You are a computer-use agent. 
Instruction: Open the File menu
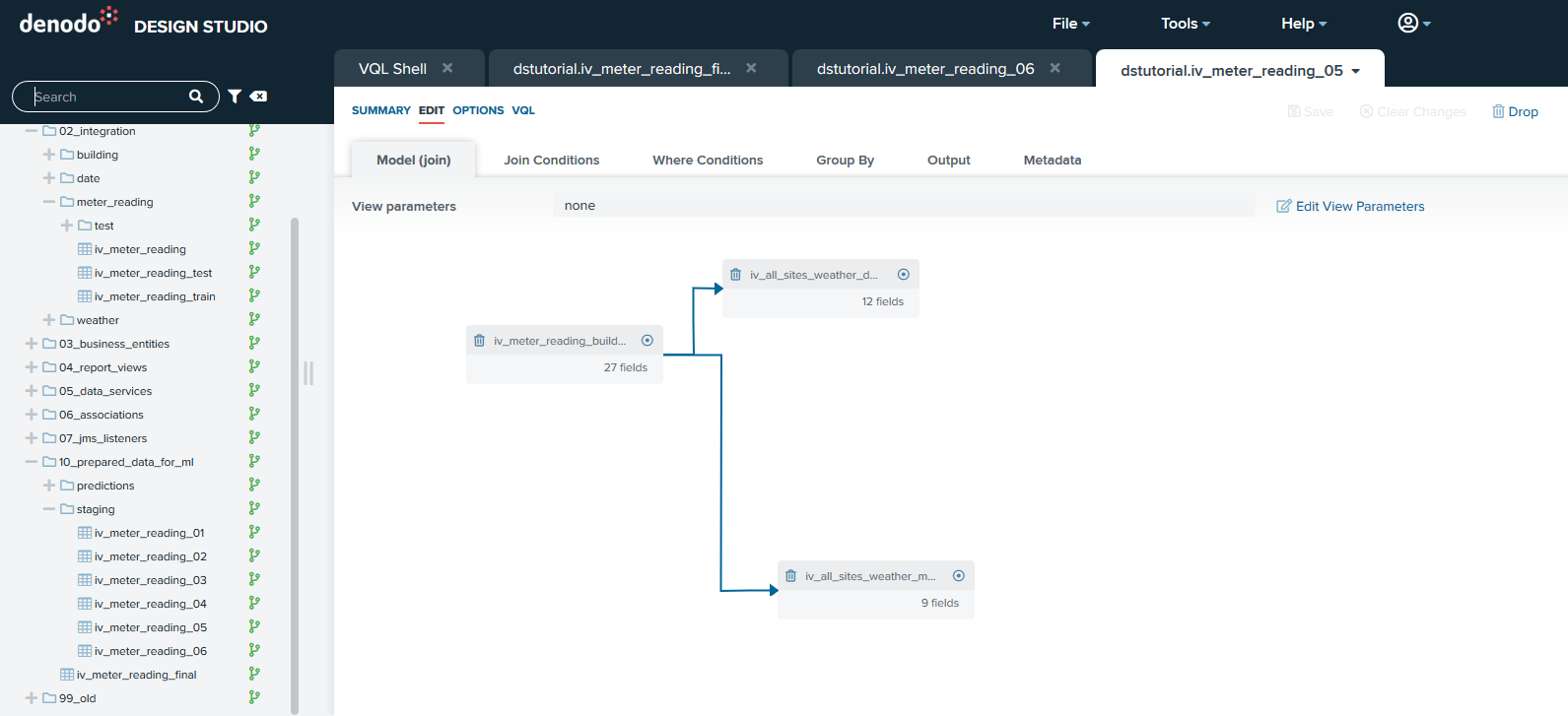click(x=1071, y=24)
